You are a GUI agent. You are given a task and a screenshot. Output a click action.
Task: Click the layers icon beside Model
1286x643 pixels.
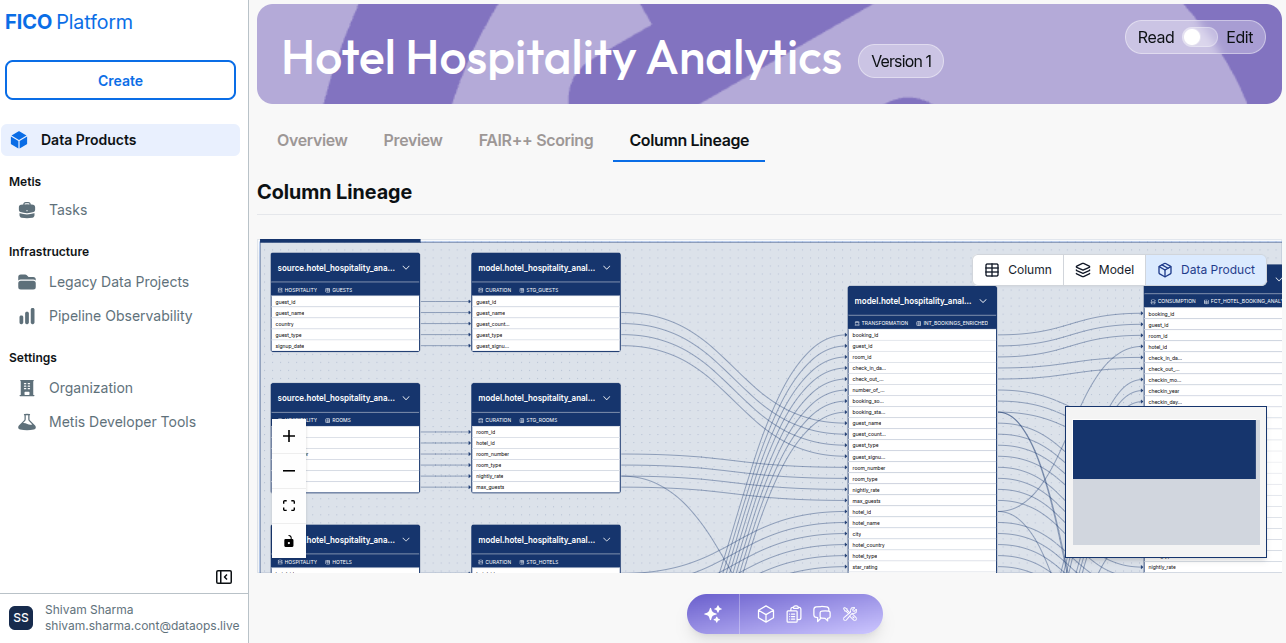pos(1083,270)
